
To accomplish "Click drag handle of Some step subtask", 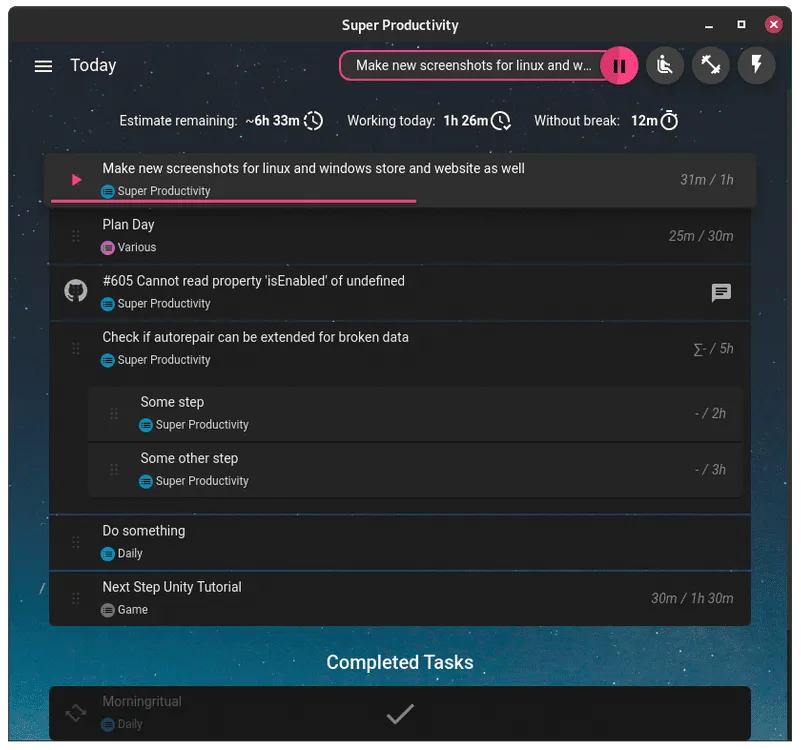I will (x=114, y=413).
